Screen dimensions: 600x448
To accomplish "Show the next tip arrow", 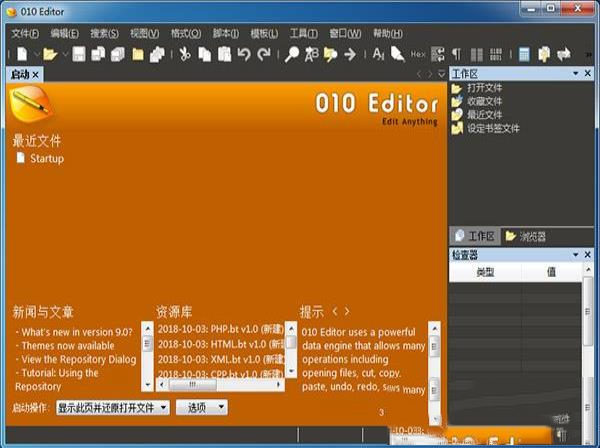I will (x=347, y=311).
